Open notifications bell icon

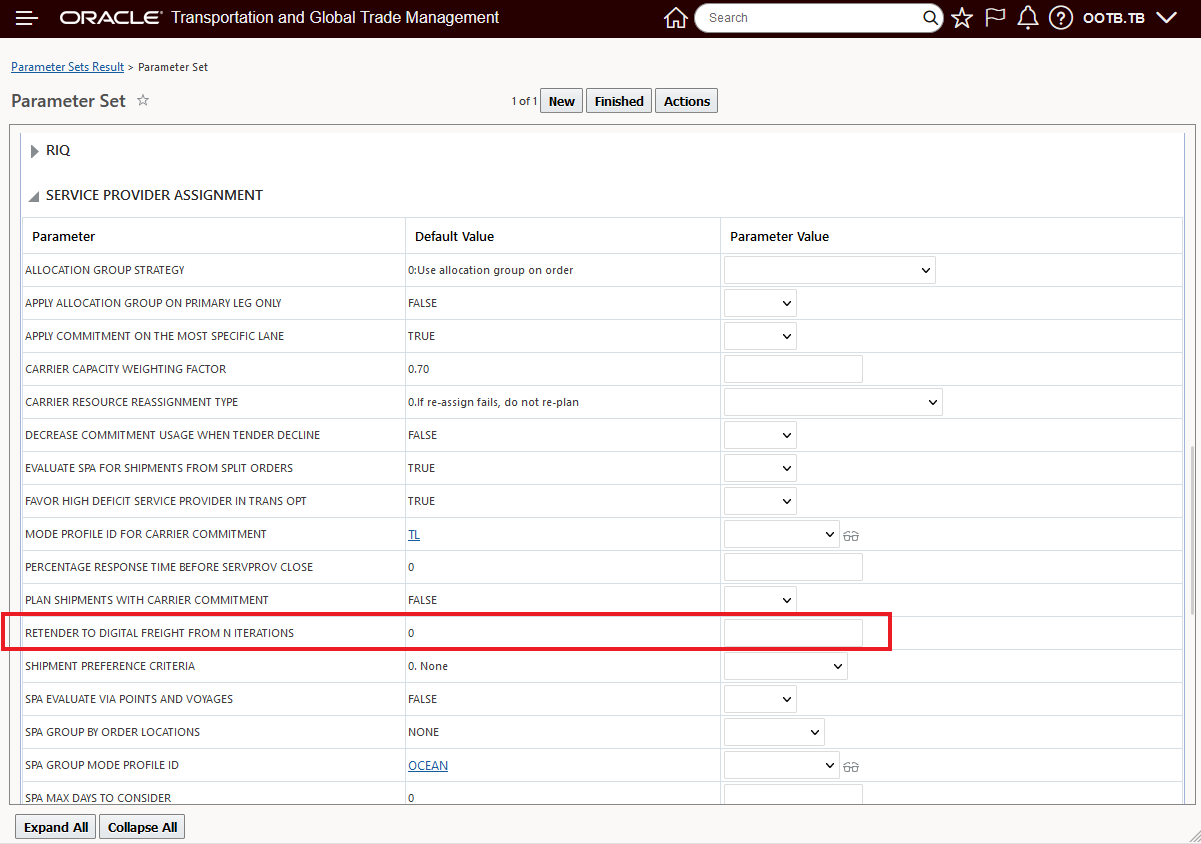point(1027,18)
